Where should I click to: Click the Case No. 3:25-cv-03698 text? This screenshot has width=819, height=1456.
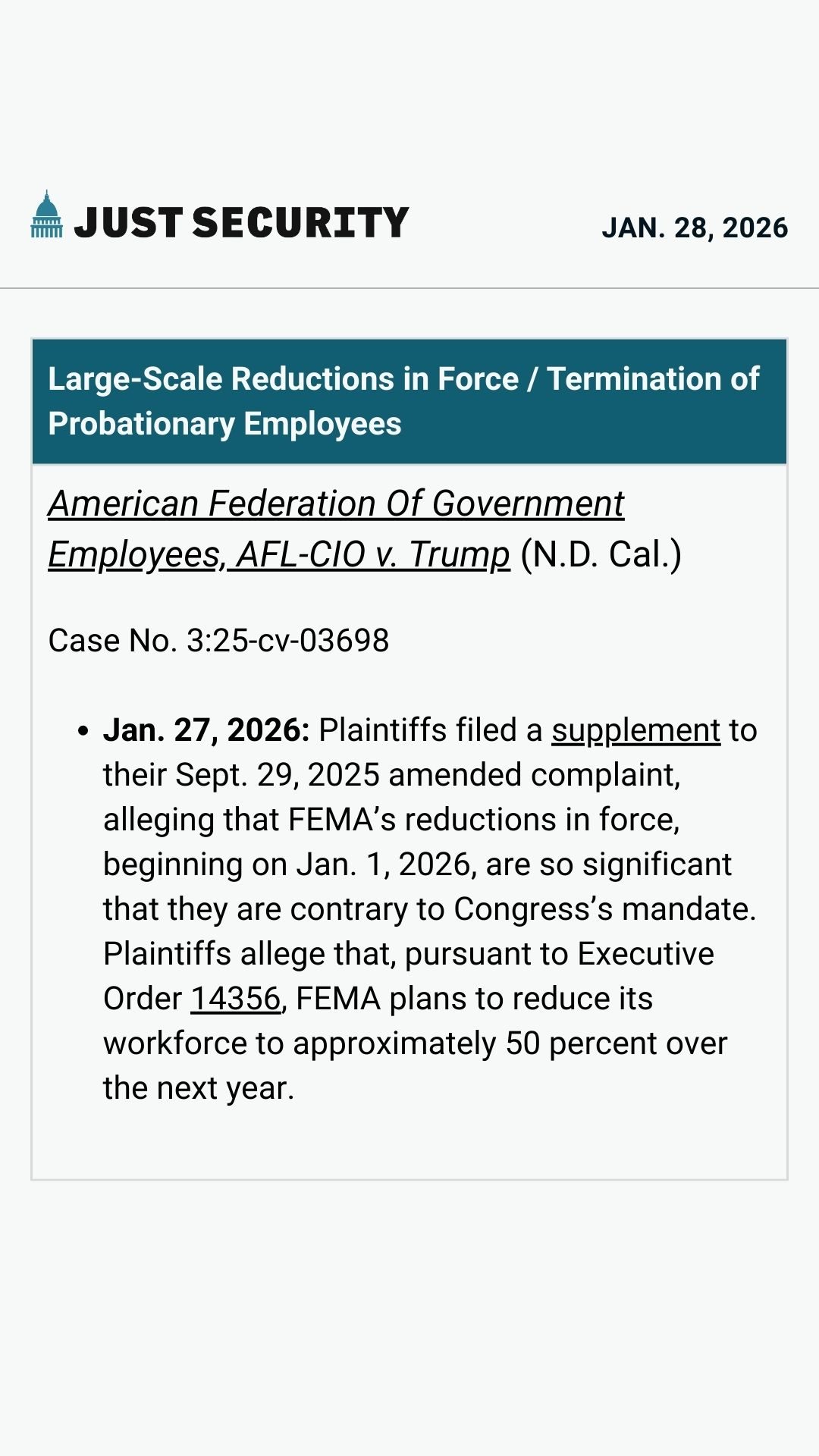pyautogui.click(x=218, y=641)
